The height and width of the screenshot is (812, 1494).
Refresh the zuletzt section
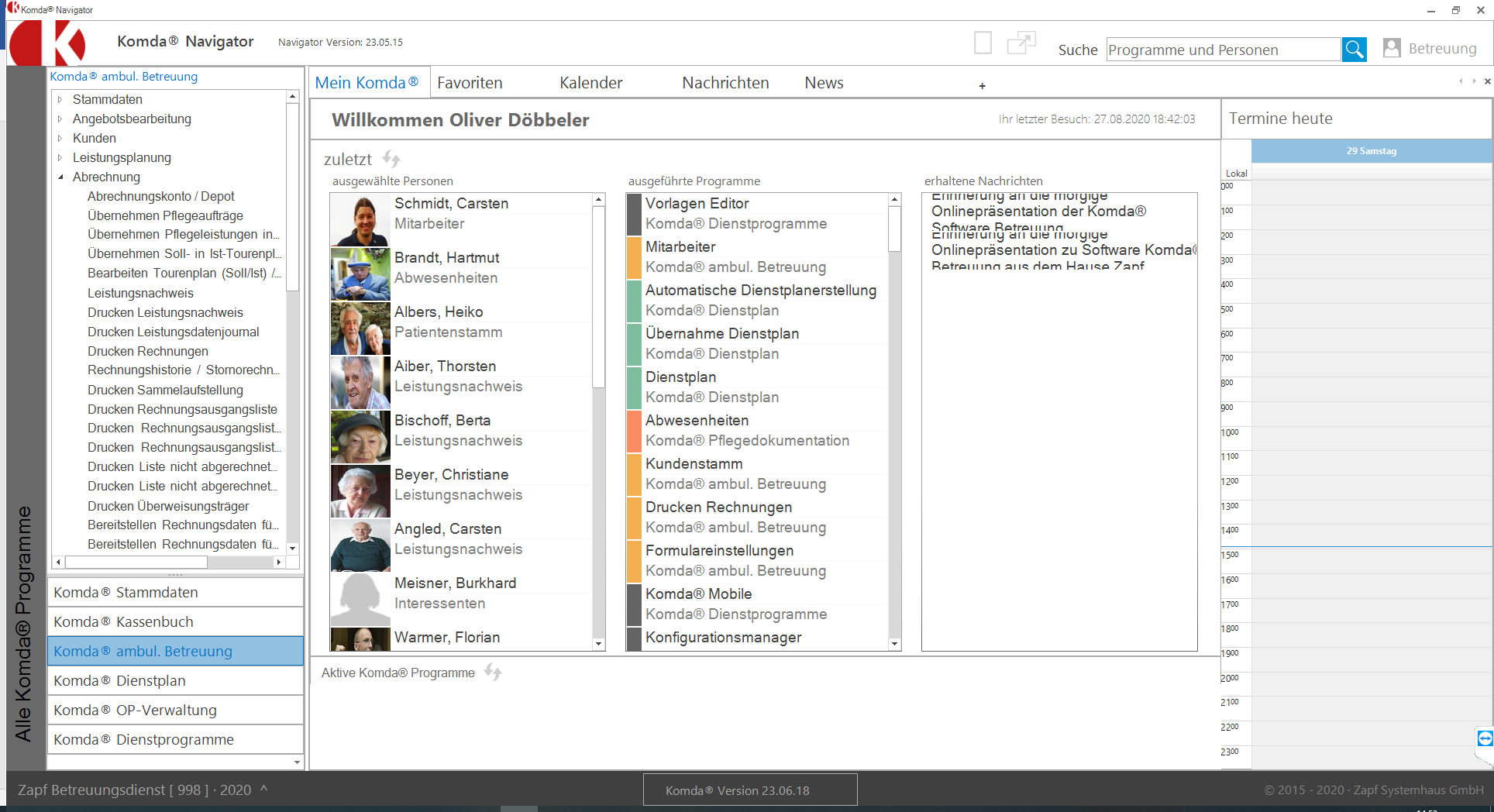tap(391, 159)
